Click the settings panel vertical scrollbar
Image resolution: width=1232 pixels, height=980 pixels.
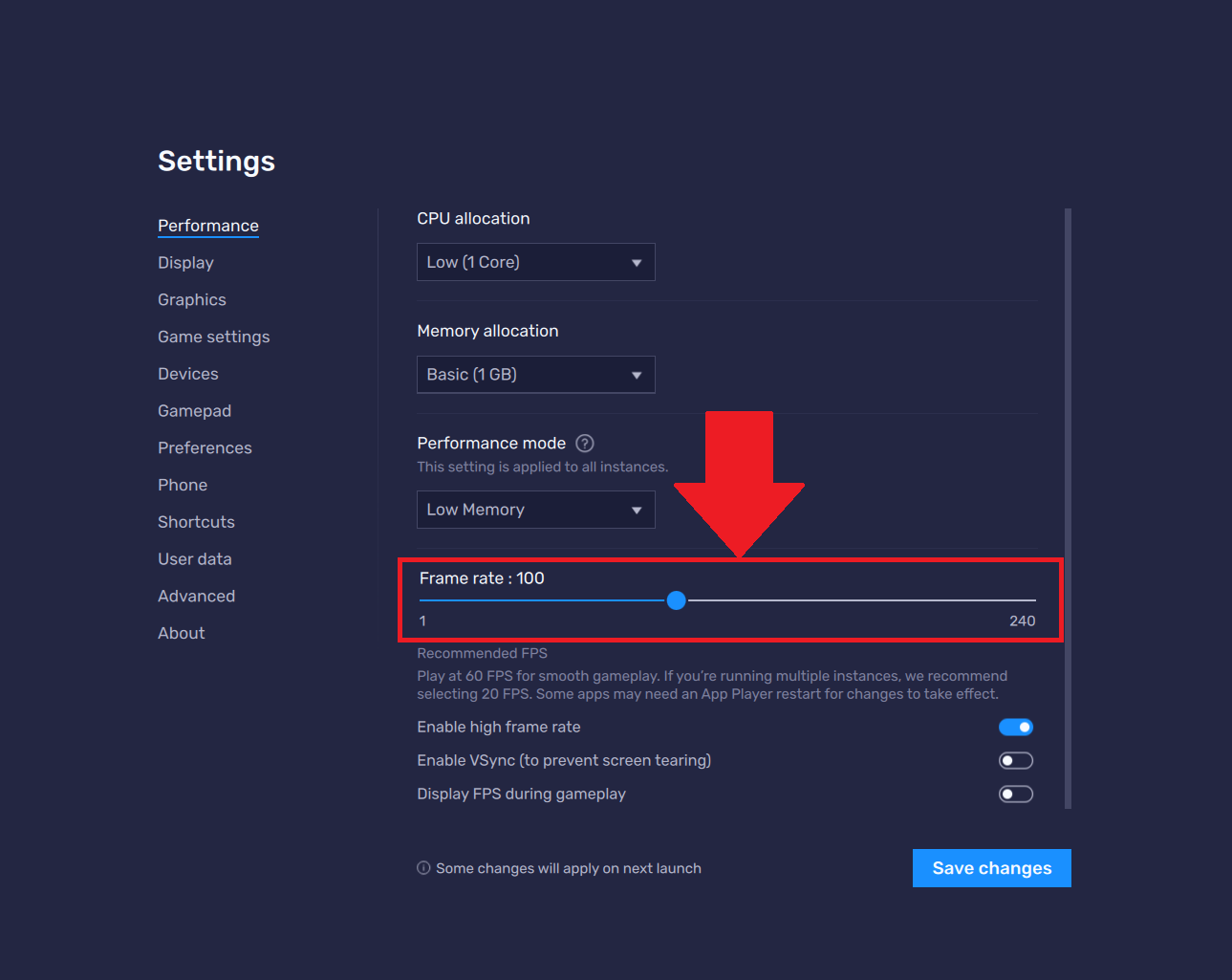[x=1068, y=509]
